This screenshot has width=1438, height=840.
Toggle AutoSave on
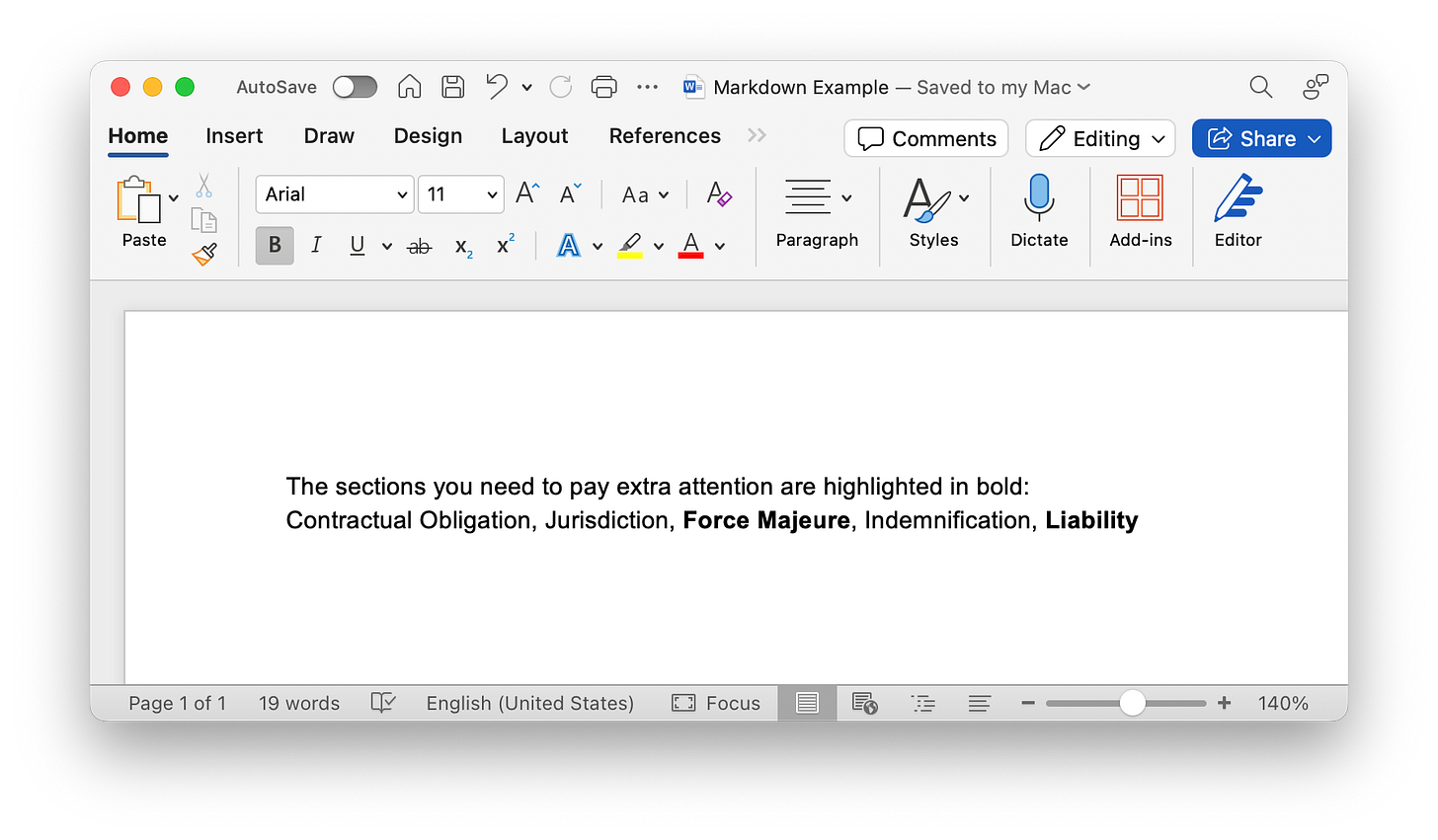pos(355,87)
